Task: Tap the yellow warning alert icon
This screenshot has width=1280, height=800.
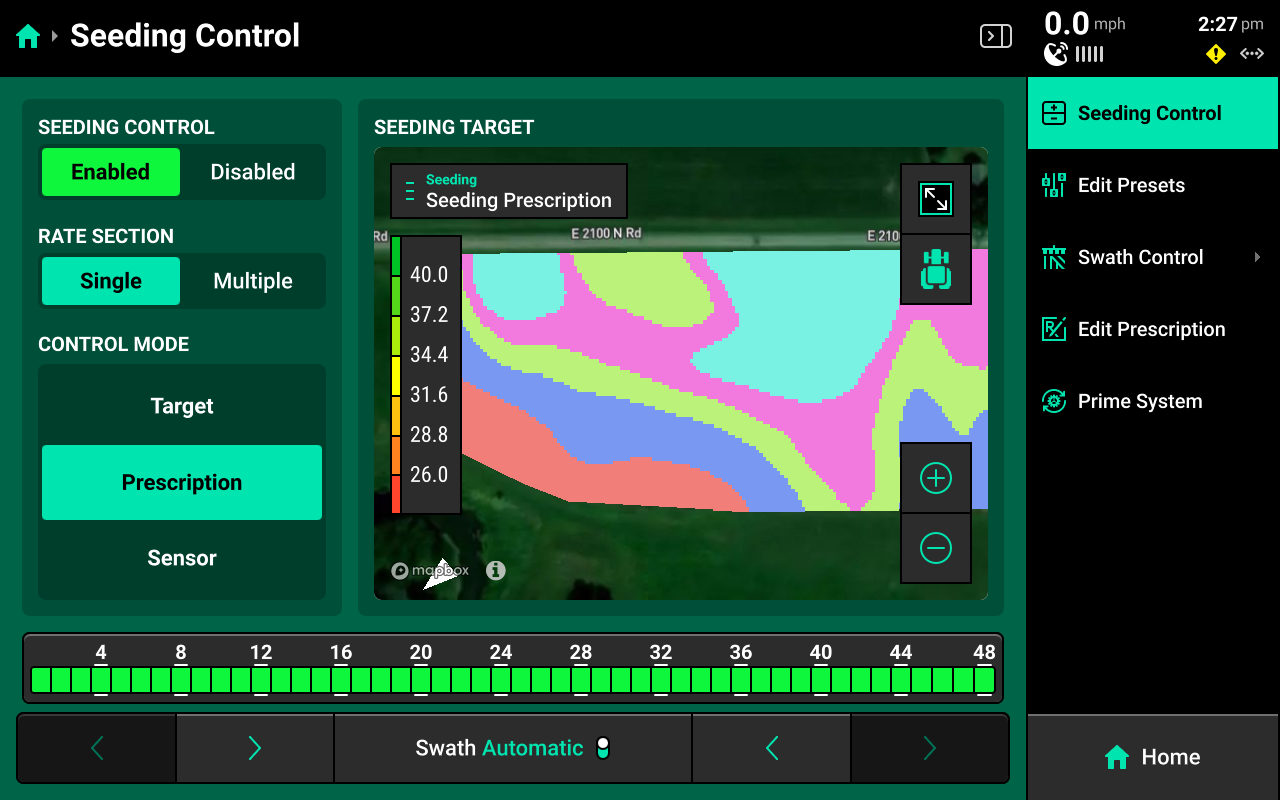Action: tap(1215, 55)
